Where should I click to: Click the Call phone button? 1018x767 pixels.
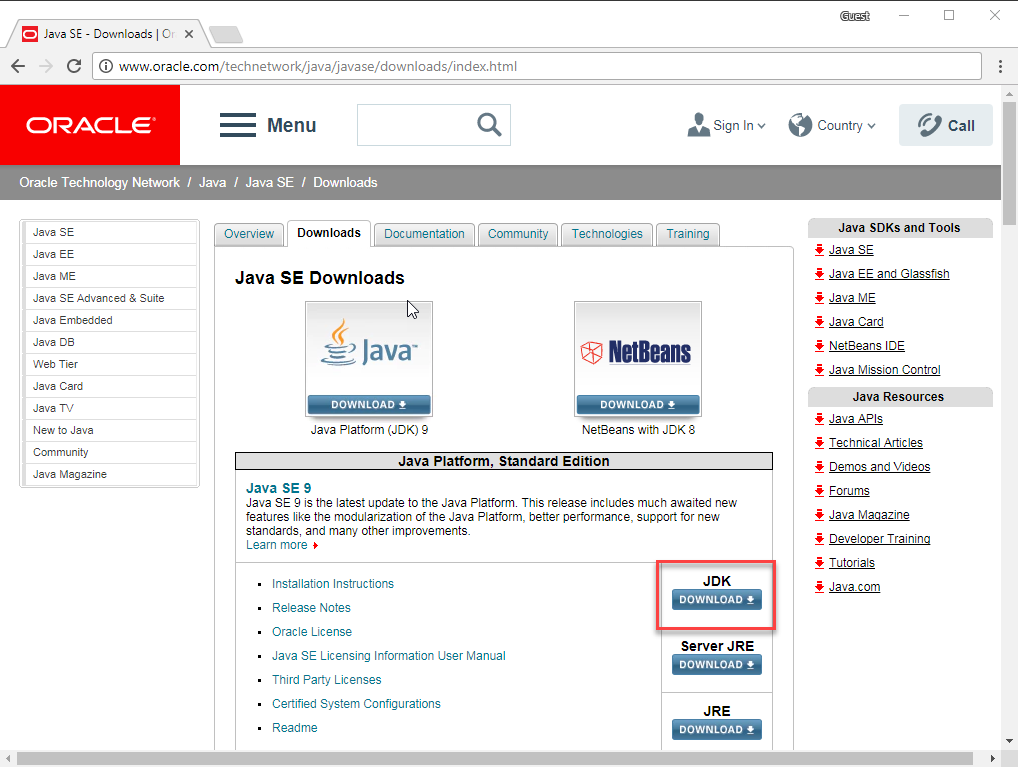[x=945, y=125]
